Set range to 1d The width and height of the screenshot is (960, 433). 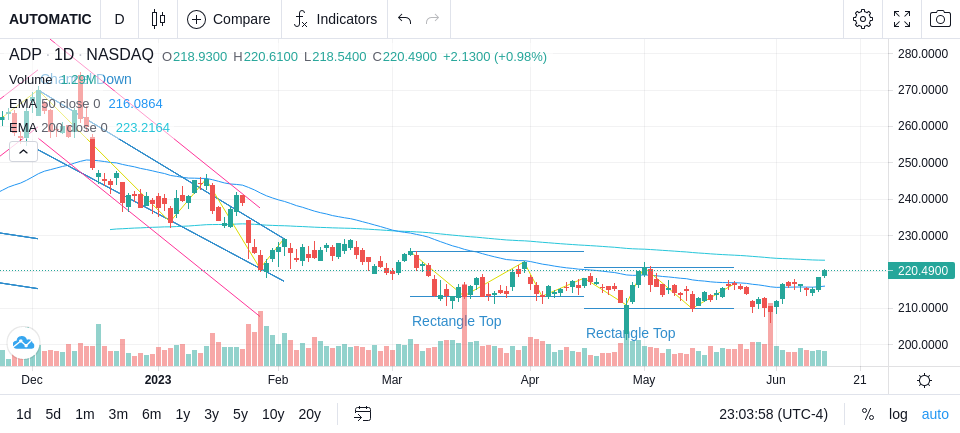coord(24,415)
